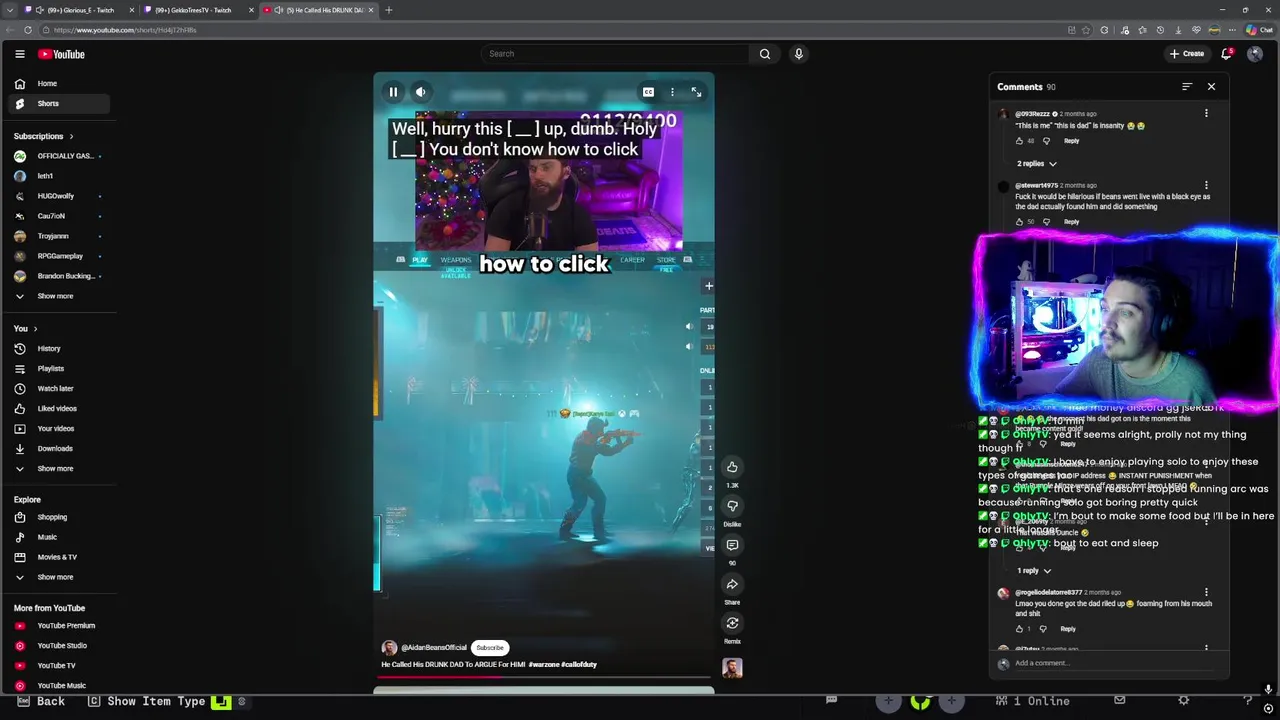This screenshot has width=1280, height=720.
Task: Close the Comments panel
Action: [1211, 87]
